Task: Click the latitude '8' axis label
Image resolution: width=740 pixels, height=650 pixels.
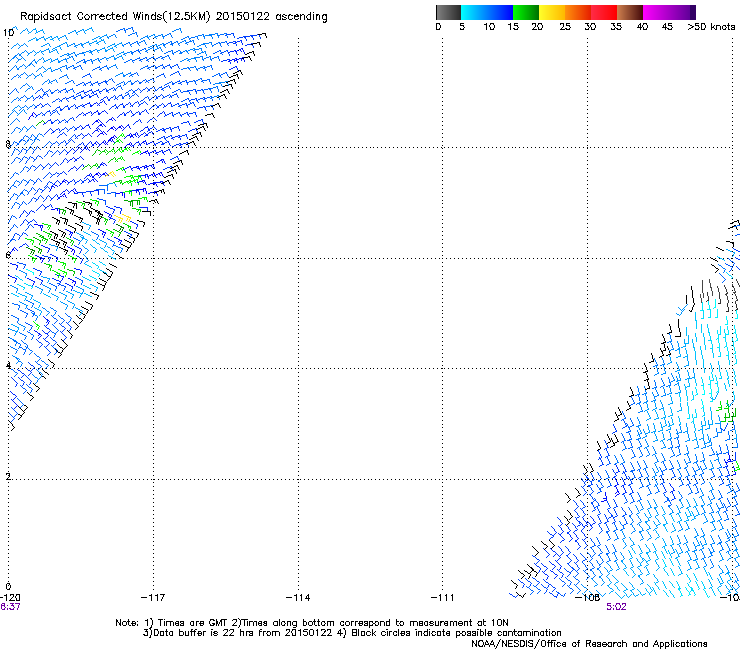Action: tap(8, 144)
